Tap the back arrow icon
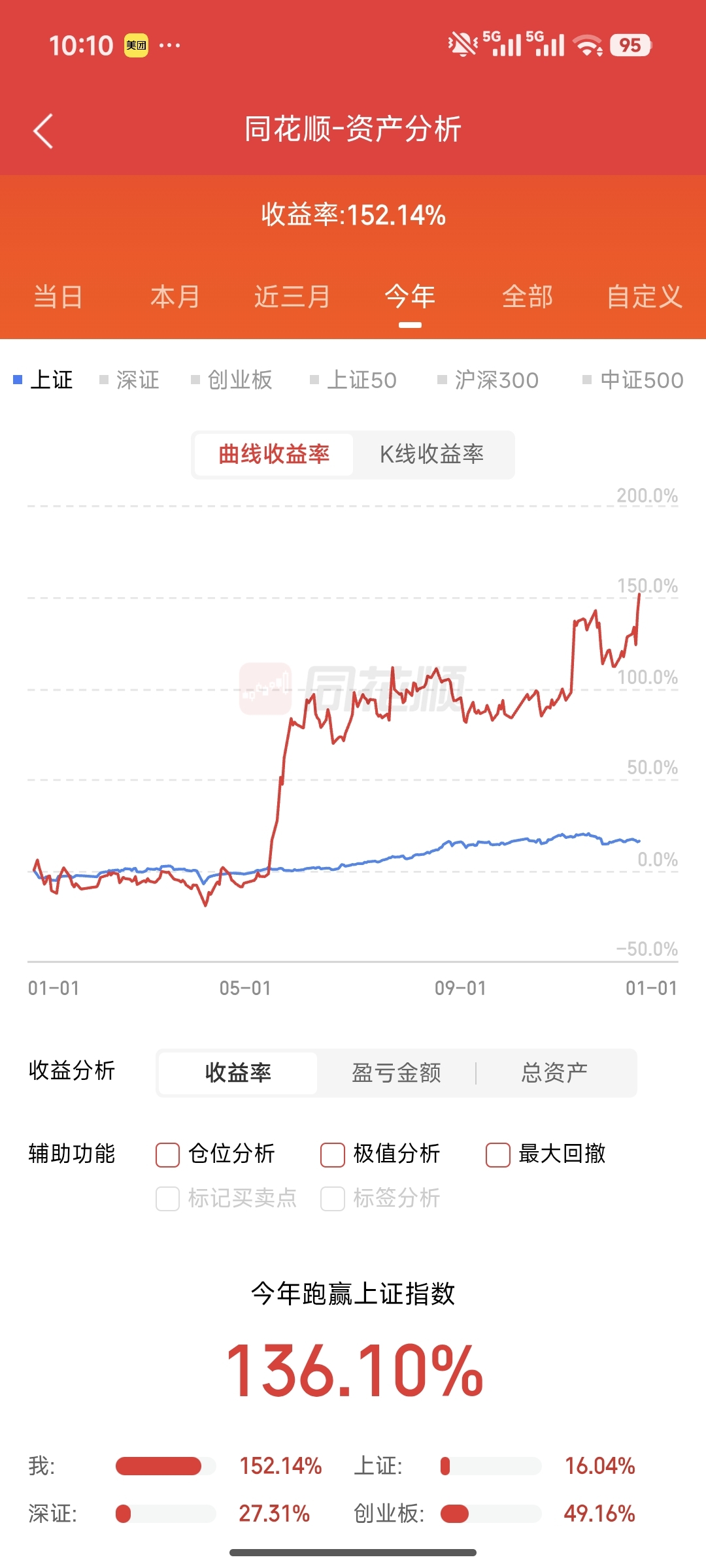706x1568 pixels. 43,131
